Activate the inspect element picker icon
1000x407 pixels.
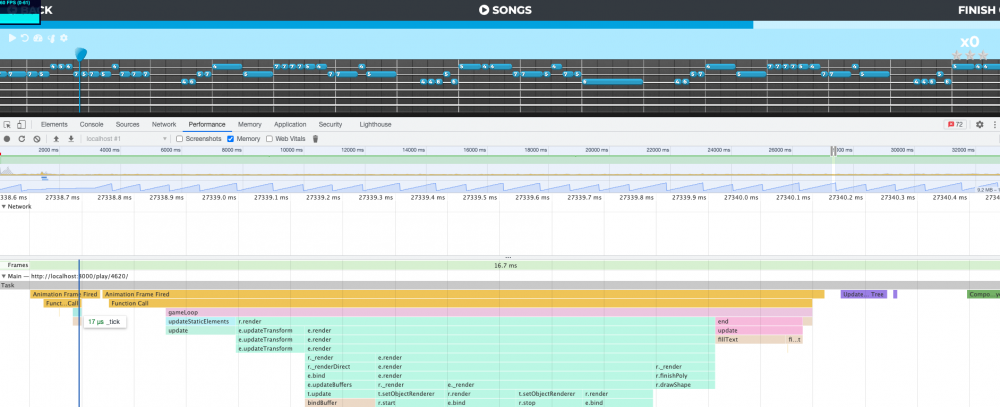coord(7,124)
